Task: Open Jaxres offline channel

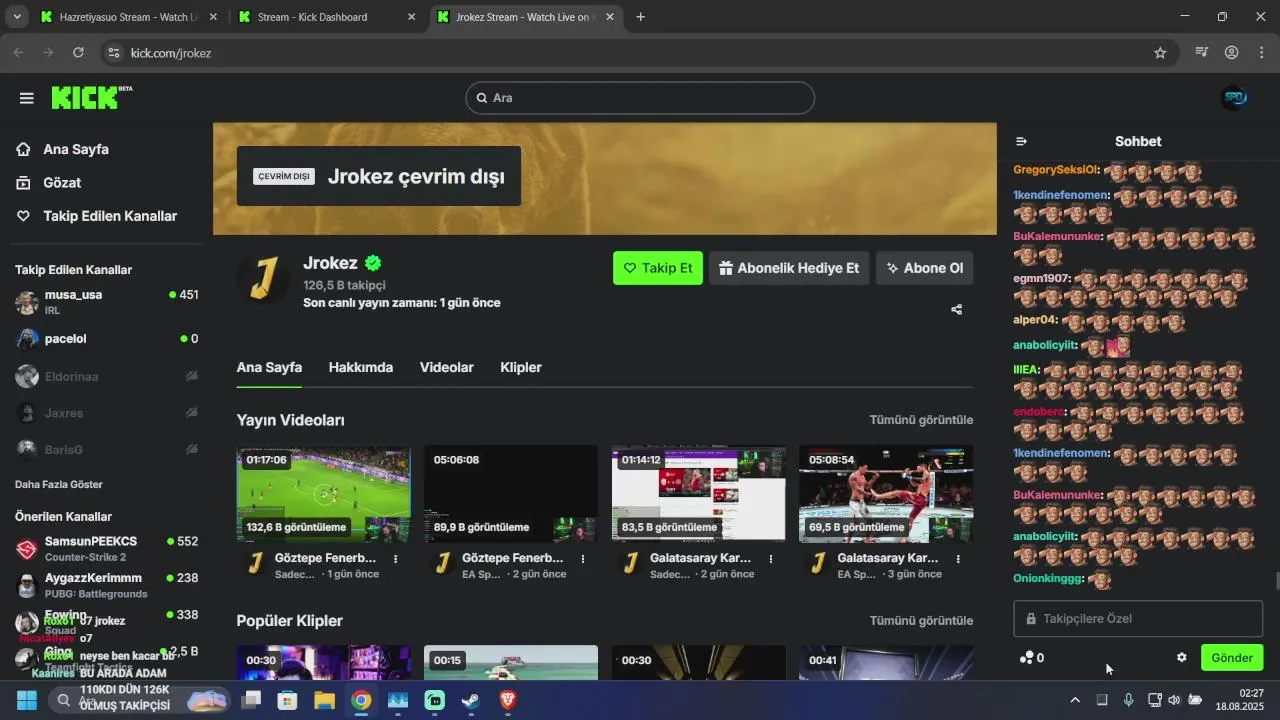Action: [x=106, y=413]
